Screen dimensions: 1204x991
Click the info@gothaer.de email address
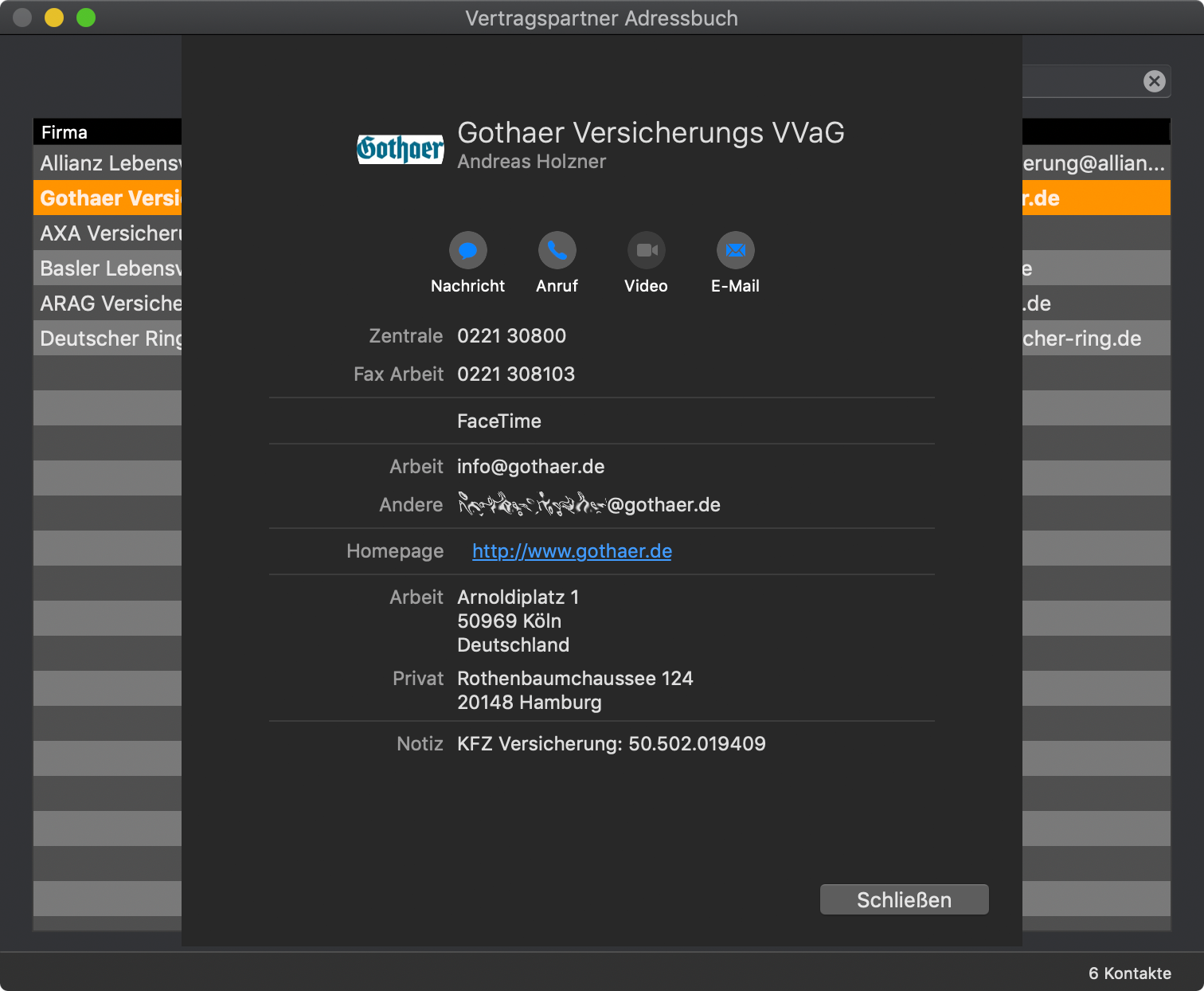click(x=530, y=467)
